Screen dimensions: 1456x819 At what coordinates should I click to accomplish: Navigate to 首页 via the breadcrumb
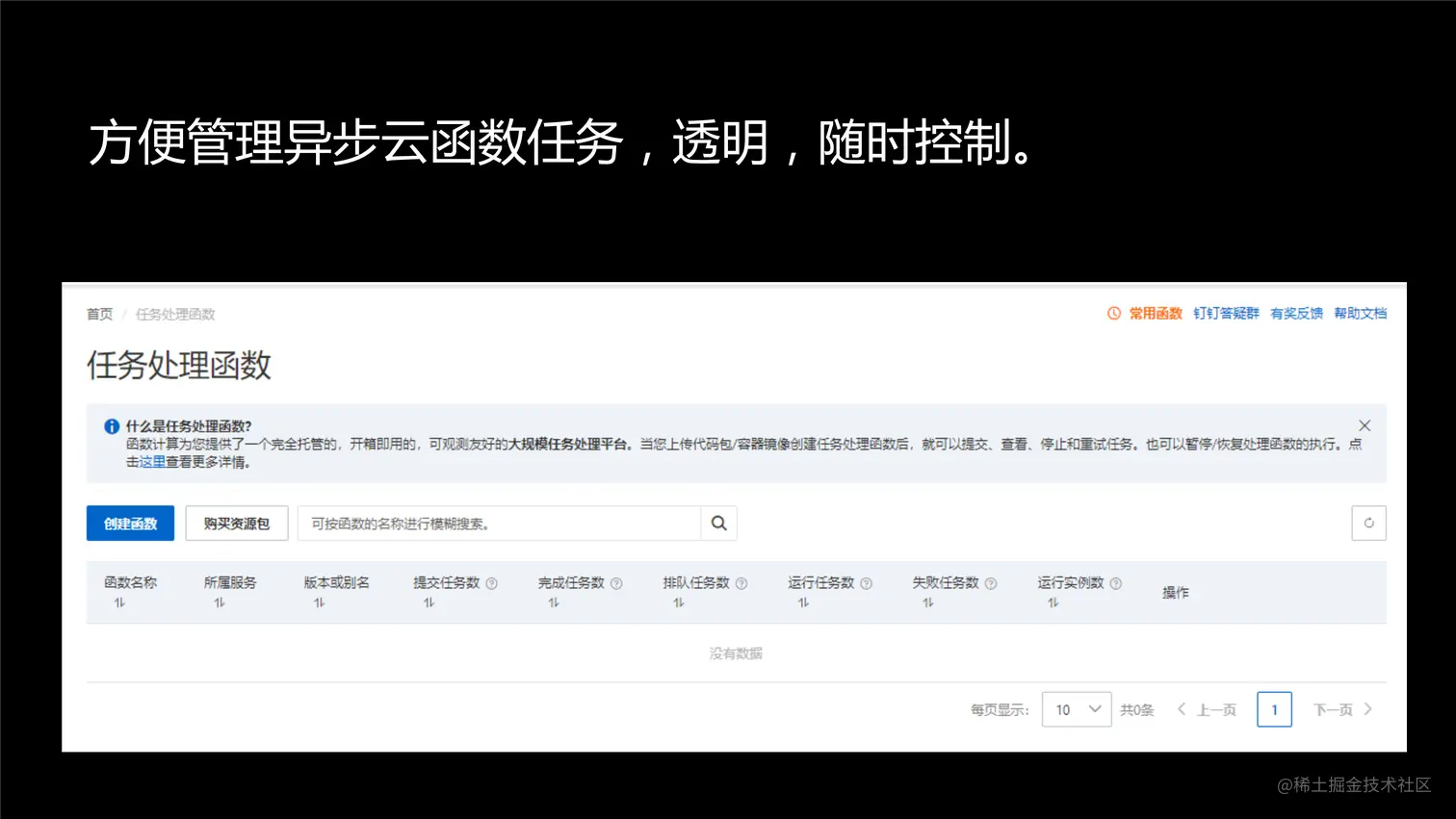pyautogui.click(x=98, y=313)
